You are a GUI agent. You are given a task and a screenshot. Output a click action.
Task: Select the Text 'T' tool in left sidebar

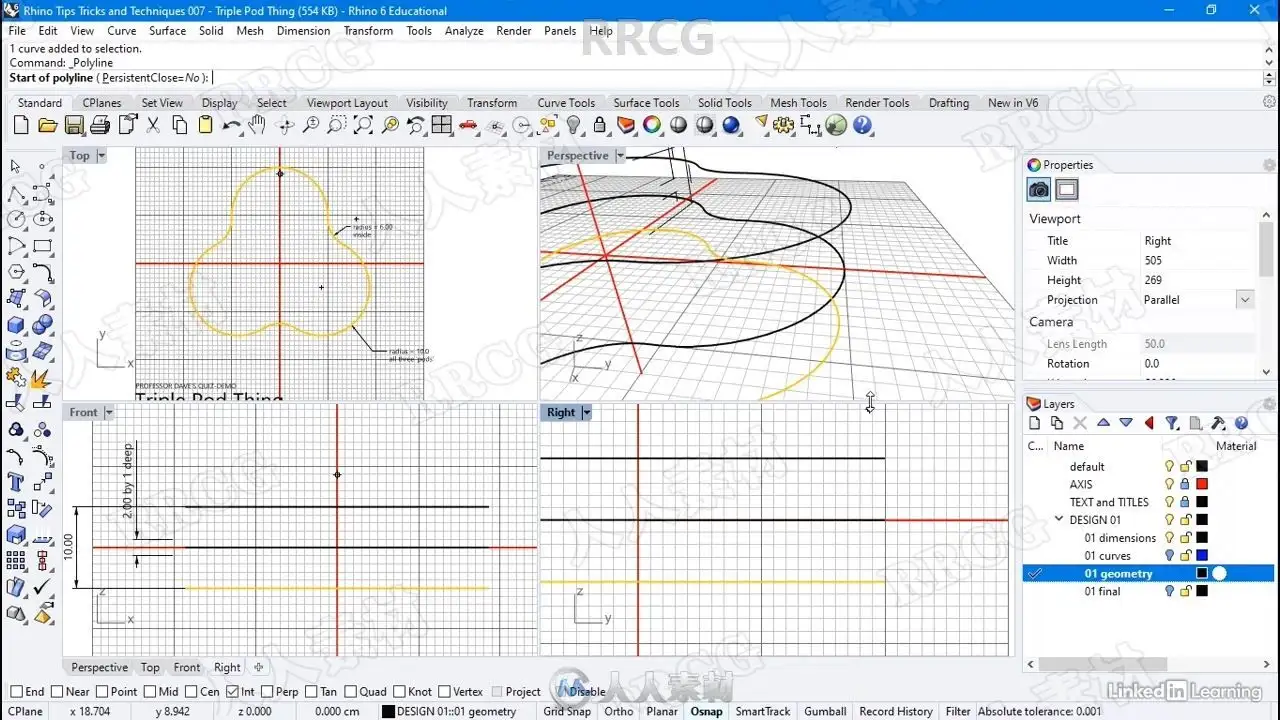pos(16,482)
